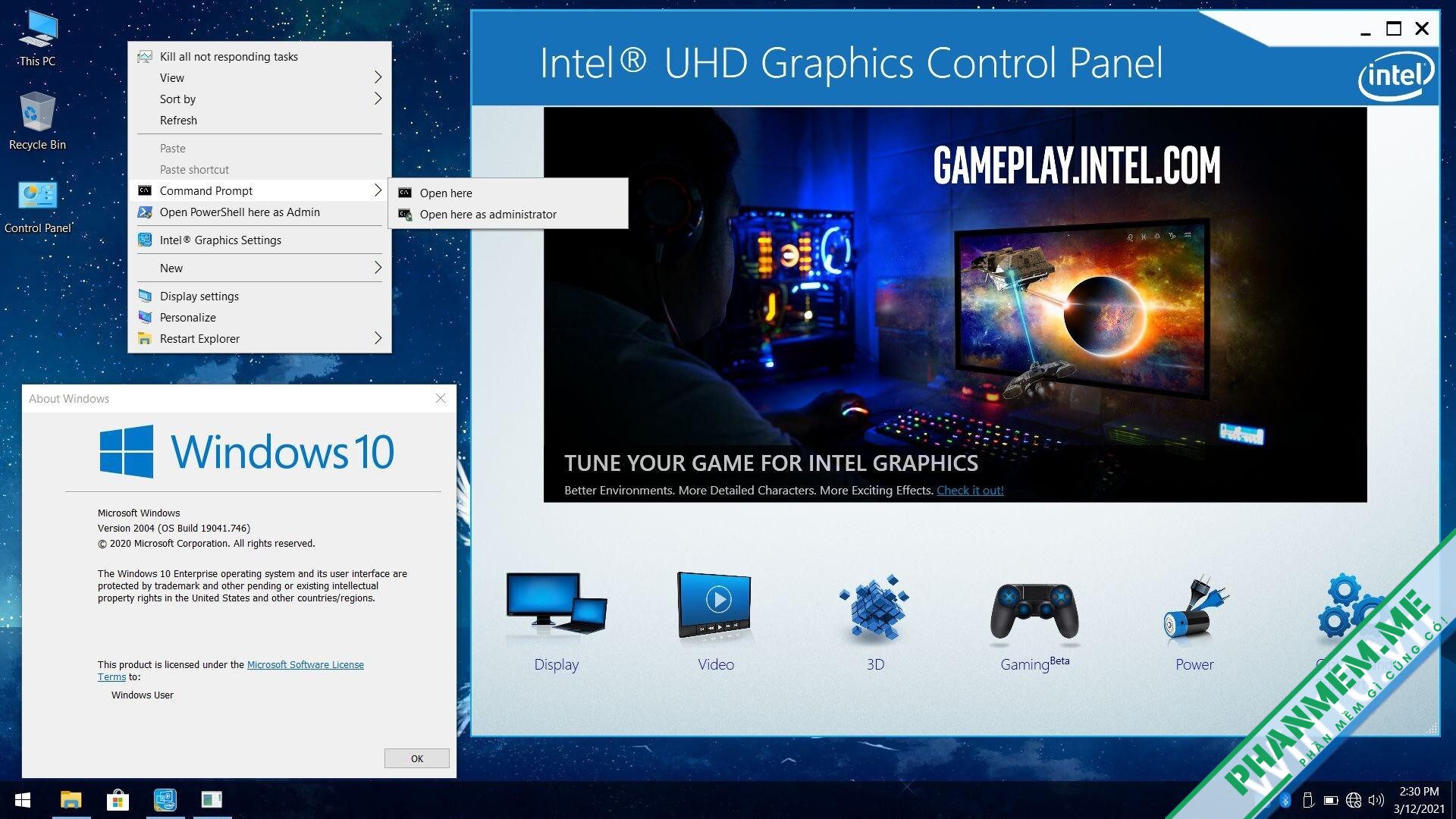Open the Gaming Beta controller icon
1456x819 pixels.
(x=1034, y=611)
